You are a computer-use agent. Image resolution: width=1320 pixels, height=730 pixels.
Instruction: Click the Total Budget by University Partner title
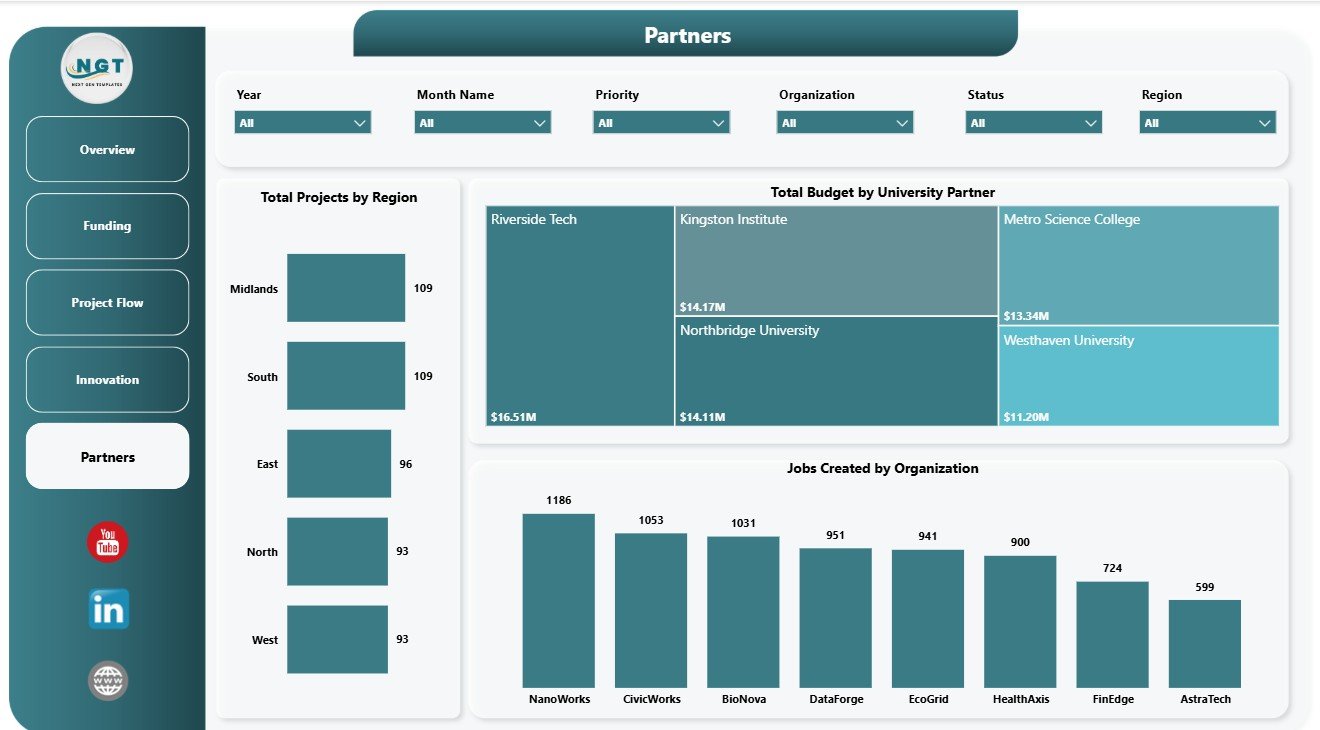[x=883, y=192]
